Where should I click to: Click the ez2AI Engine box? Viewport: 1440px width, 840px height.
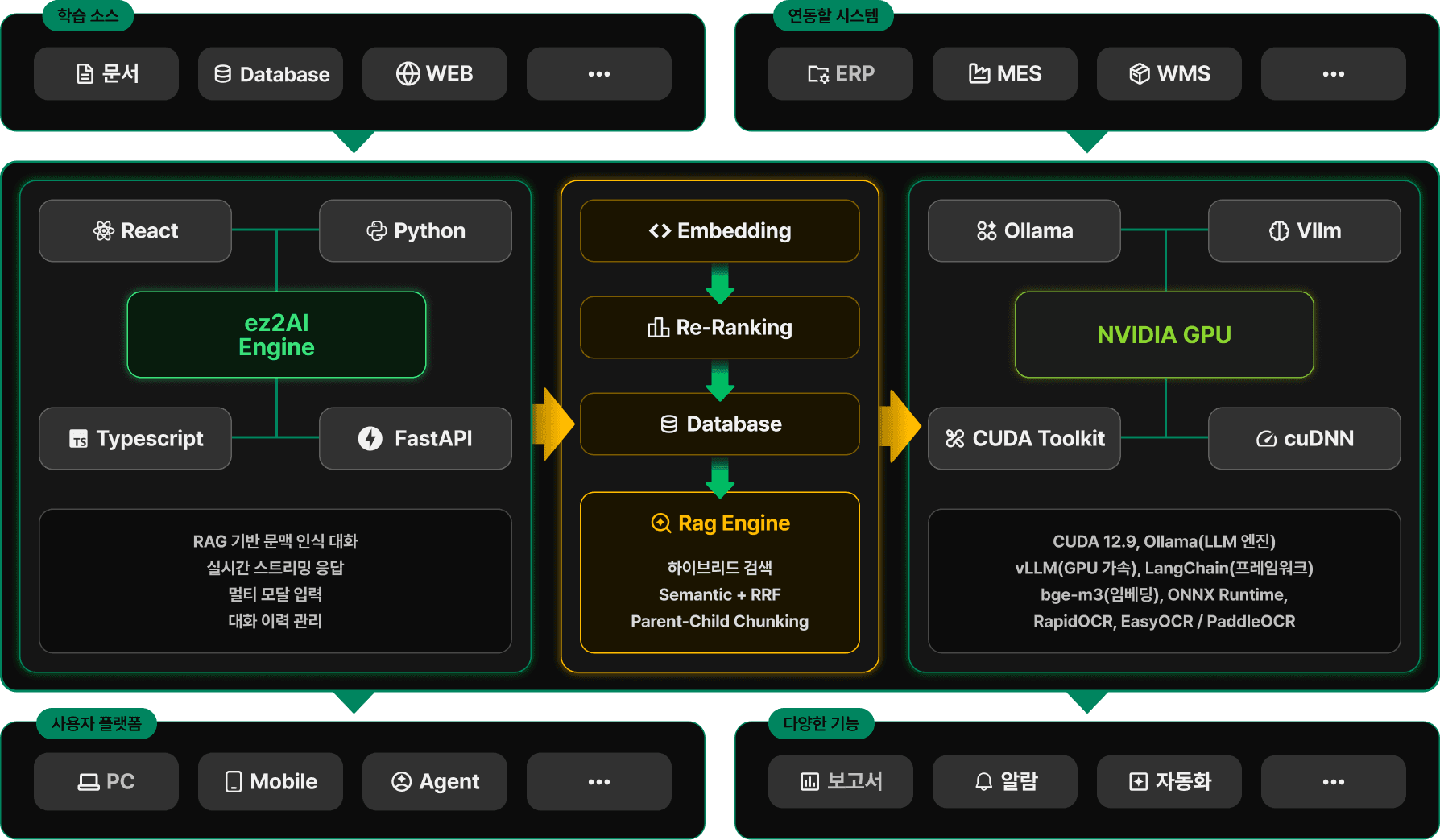click(276, 334)
